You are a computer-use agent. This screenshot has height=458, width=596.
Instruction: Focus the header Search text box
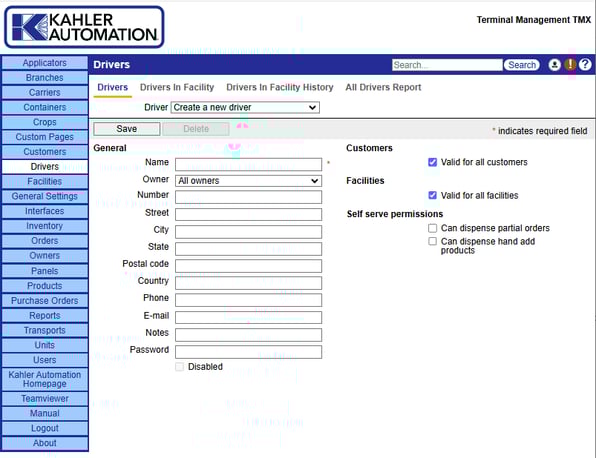447,65
